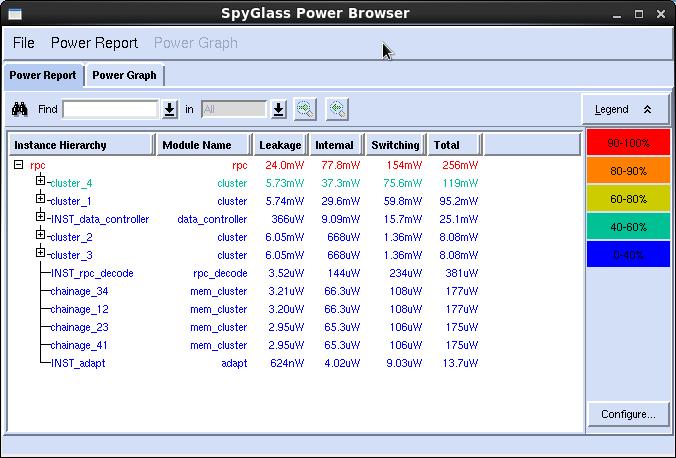
Task: Open the File menu
Action: click(23, 43)
